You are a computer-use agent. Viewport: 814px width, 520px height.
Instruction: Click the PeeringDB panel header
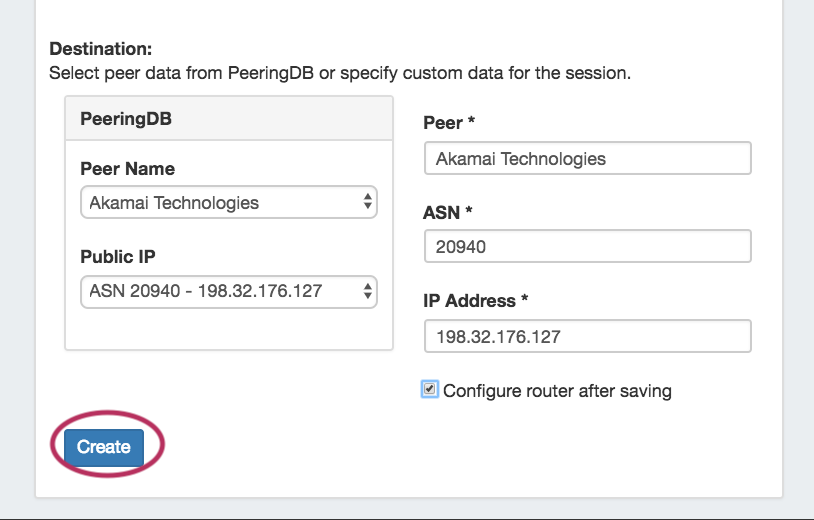228,118
